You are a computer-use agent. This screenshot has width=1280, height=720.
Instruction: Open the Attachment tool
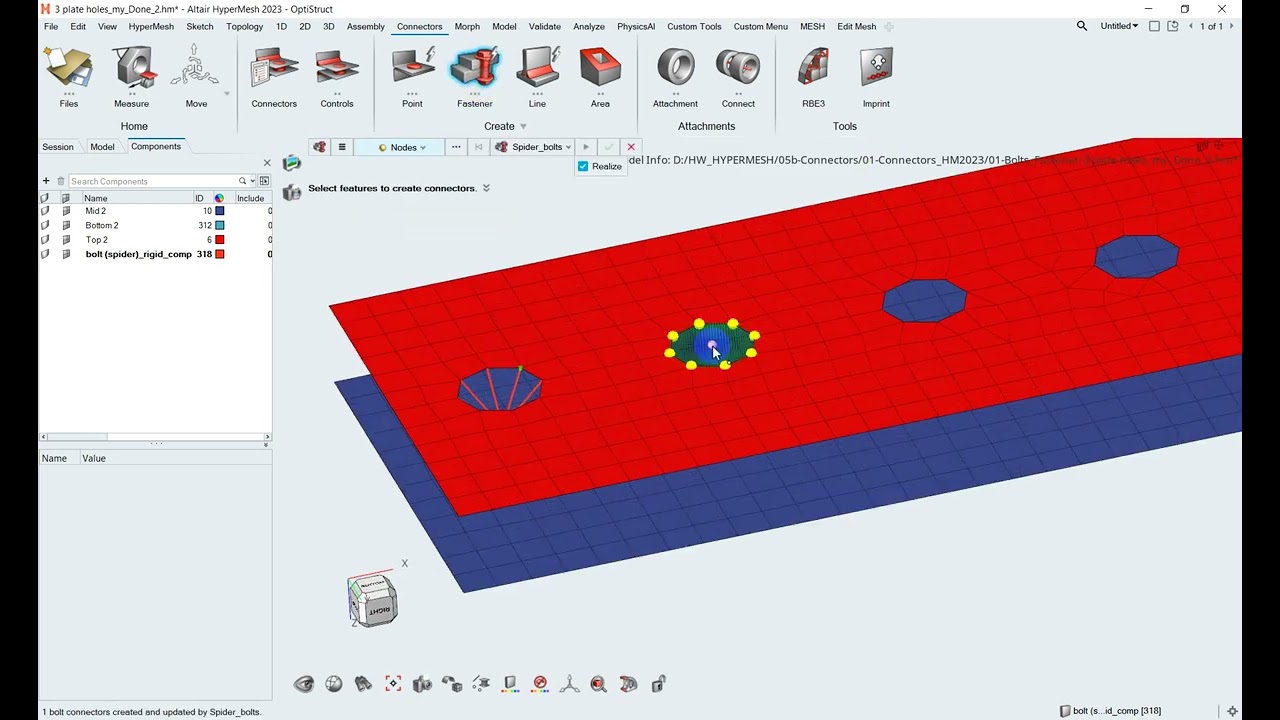point(675,76)
